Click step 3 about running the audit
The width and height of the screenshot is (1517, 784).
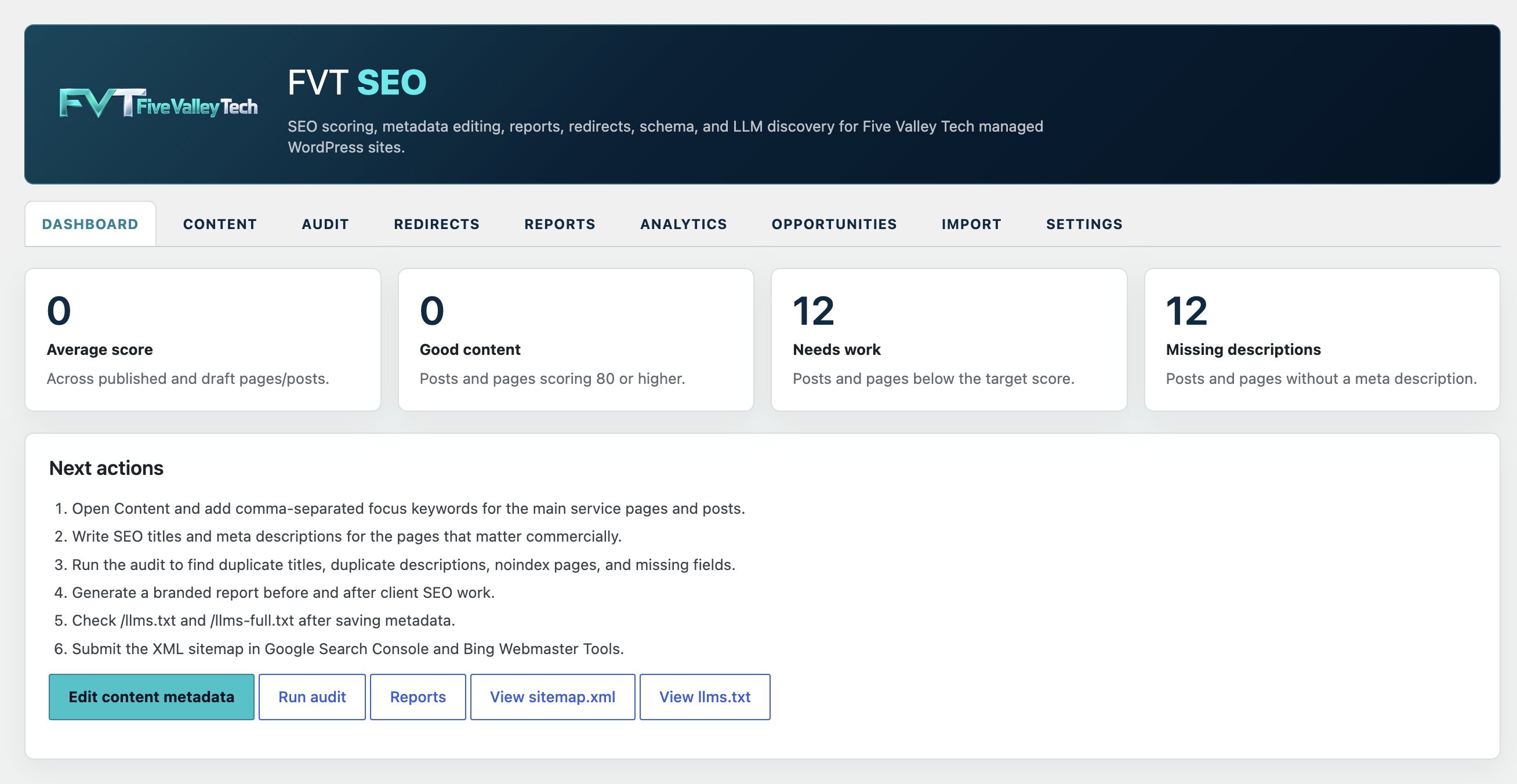tap(394, 565)
